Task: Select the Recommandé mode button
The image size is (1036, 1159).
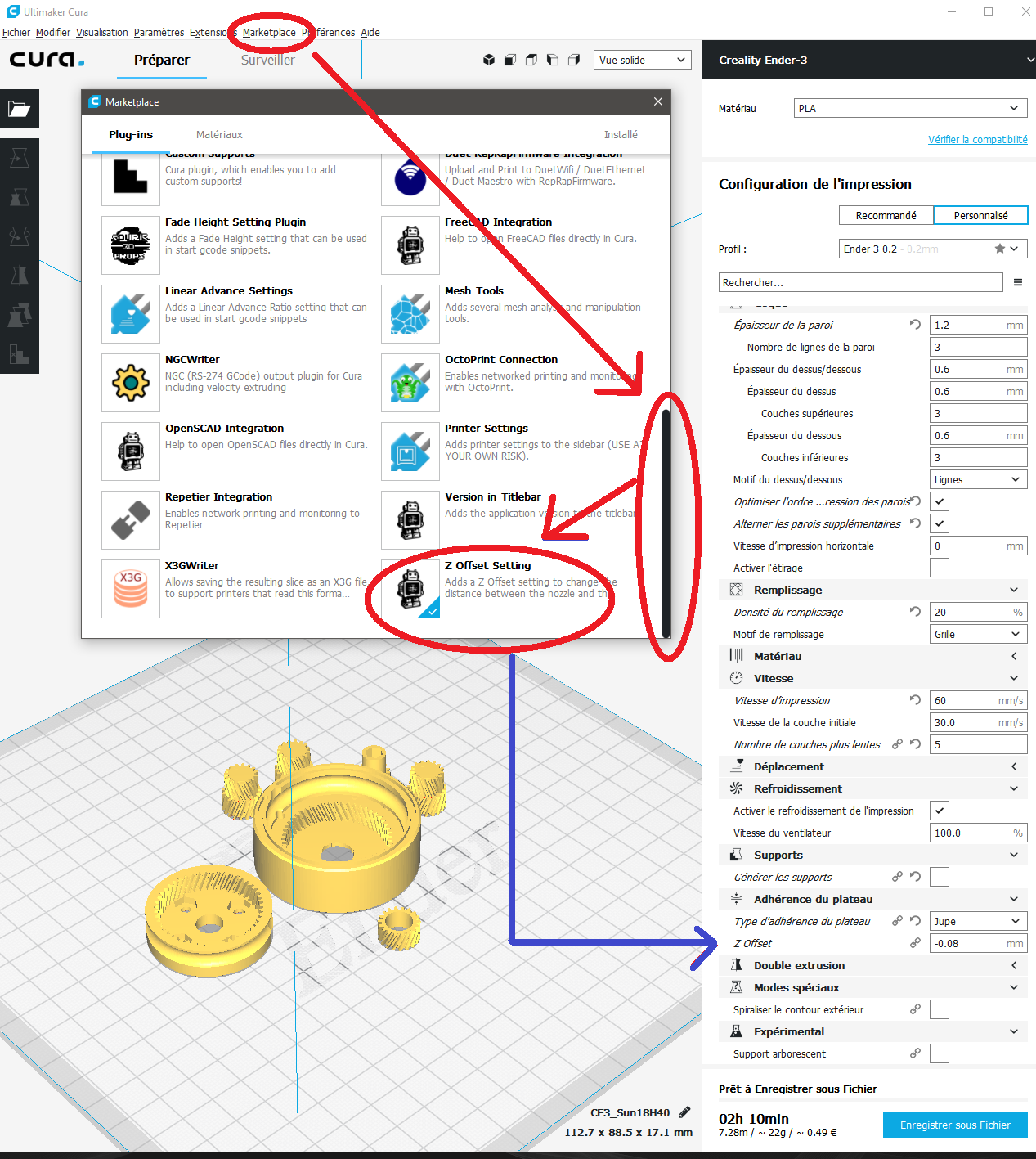Action: (886, 215)
